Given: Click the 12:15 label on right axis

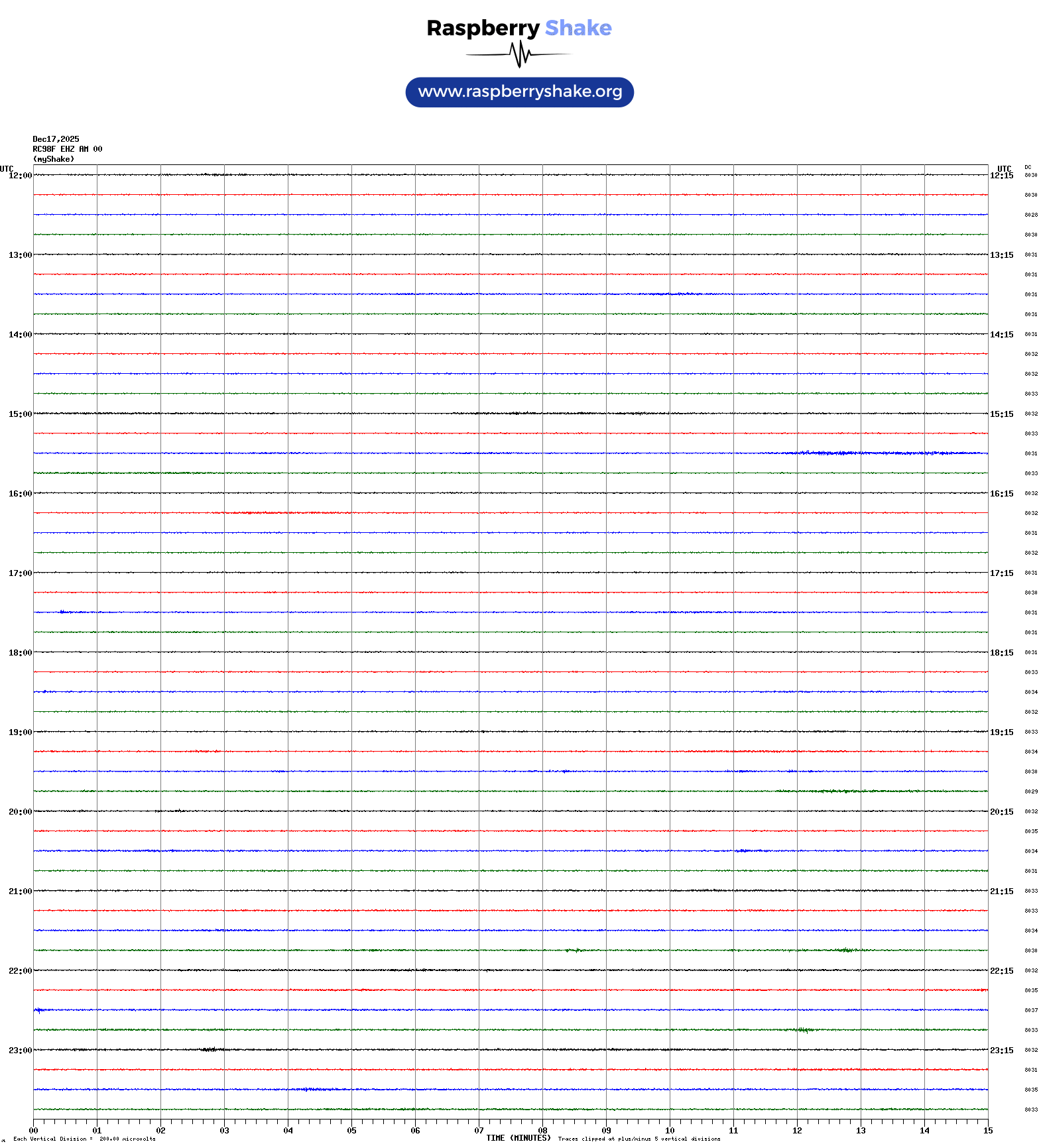Looking at the screenshot, I should point(1001,176).
